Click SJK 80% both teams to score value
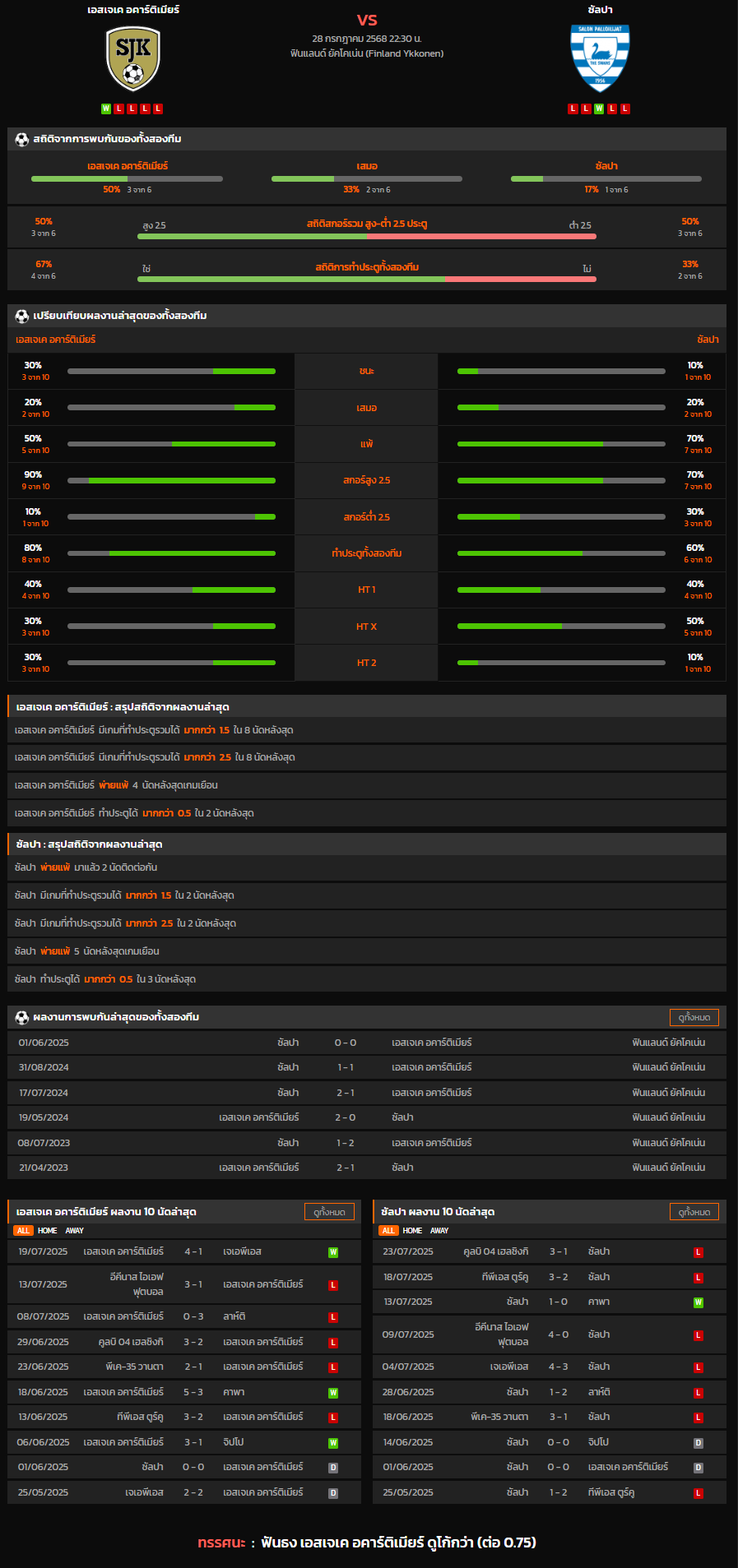Viewport: 738px width, 1568px height. (x=33, y=548)
